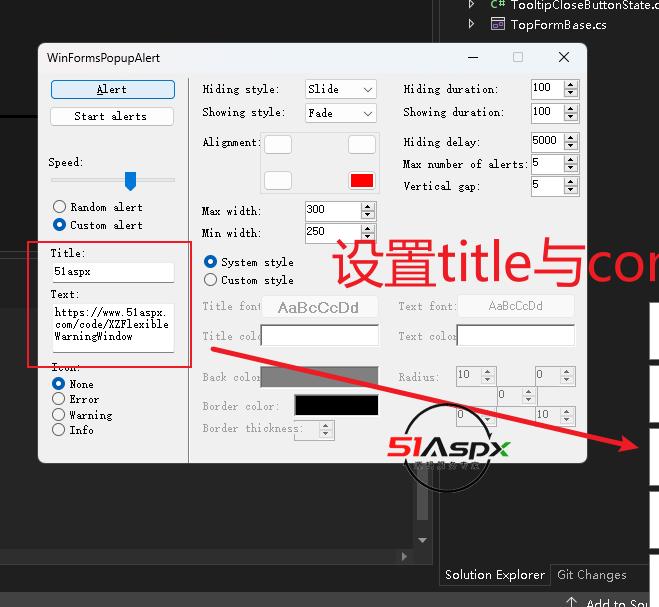Click the Hiding duration value field
The image size is (659, 607).
click(x=547, y=89)
